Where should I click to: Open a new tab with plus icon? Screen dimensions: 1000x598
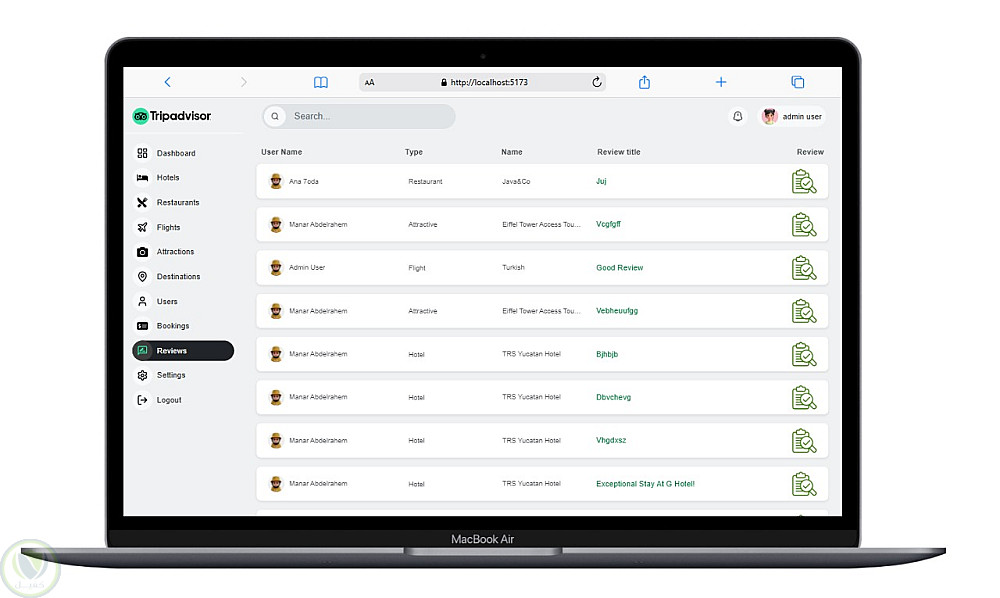(721, 82)
